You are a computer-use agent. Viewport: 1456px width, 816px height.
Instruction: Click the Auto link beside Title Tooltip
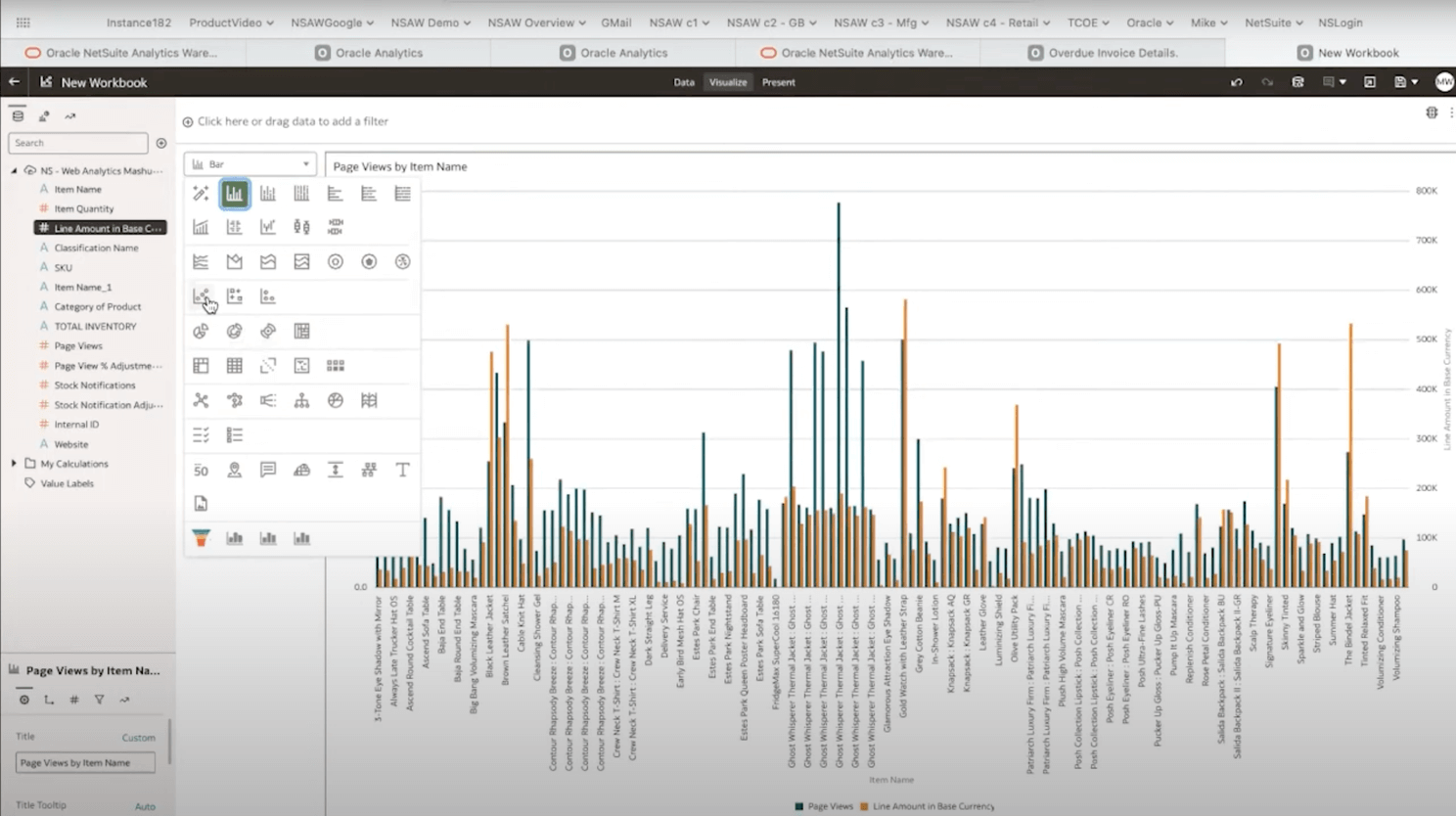[x=145, y=806]
